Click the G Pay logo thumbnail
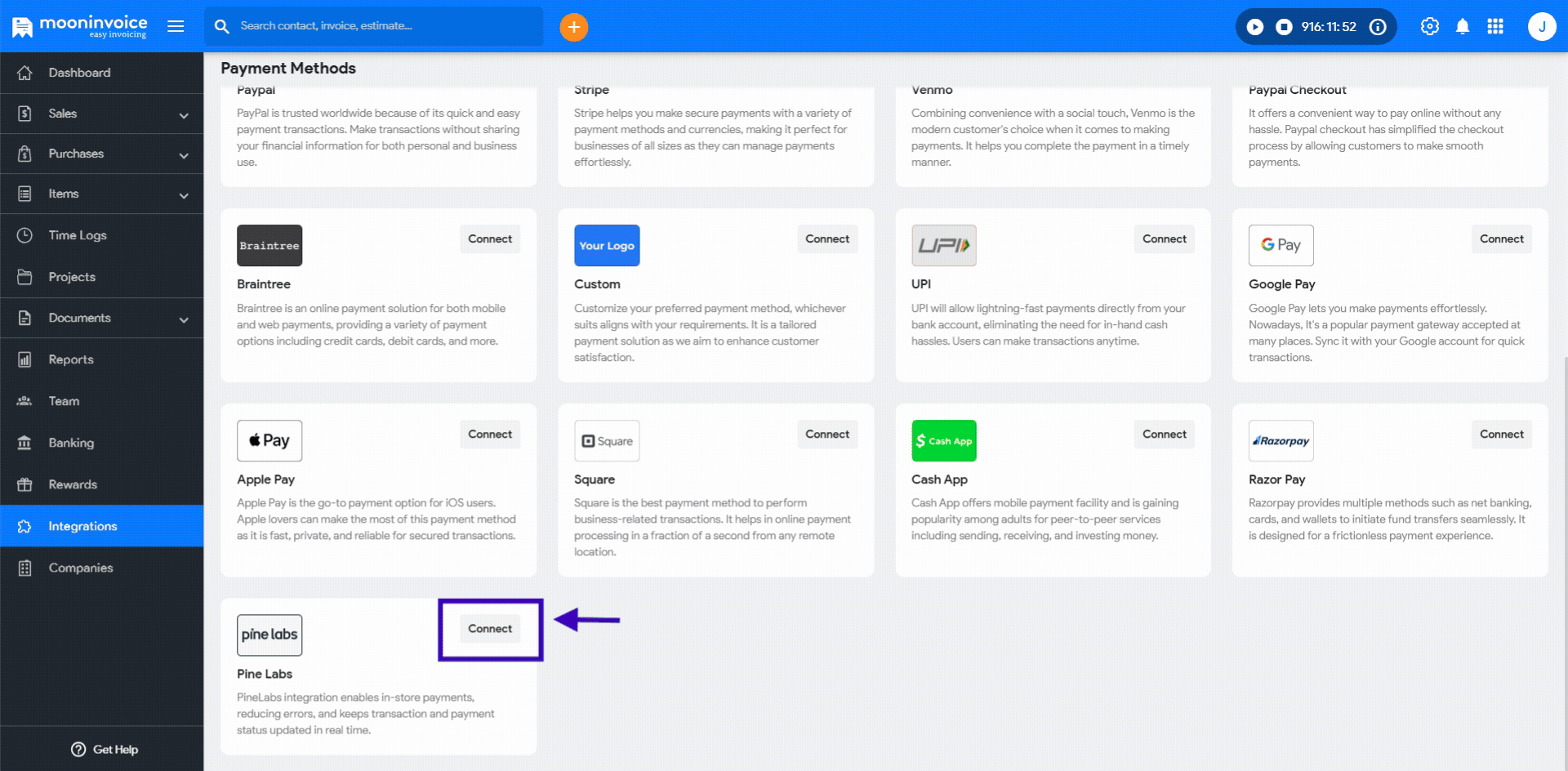This screenshot has height=771, width=1568. (1281, 245)
